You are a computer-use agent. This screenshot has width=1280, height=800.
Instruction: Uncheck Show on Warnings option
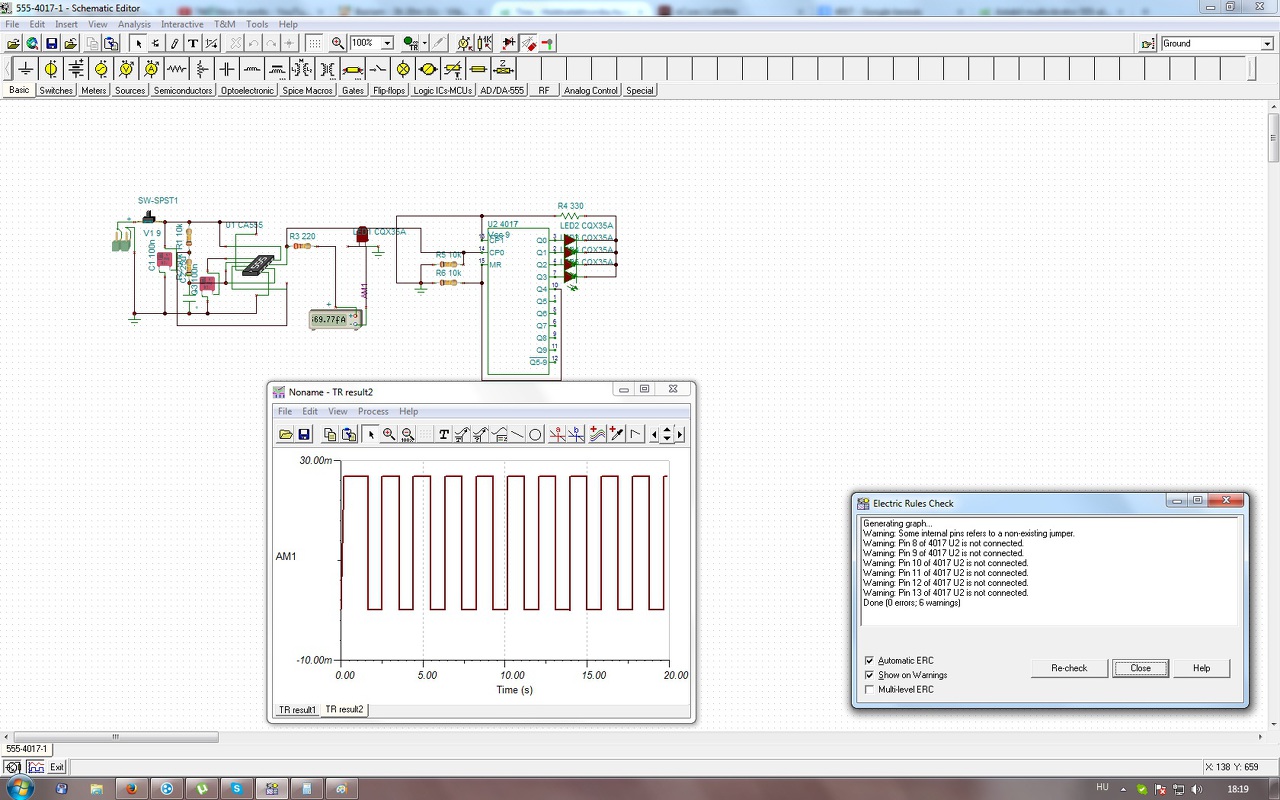[x=869, y=675]
